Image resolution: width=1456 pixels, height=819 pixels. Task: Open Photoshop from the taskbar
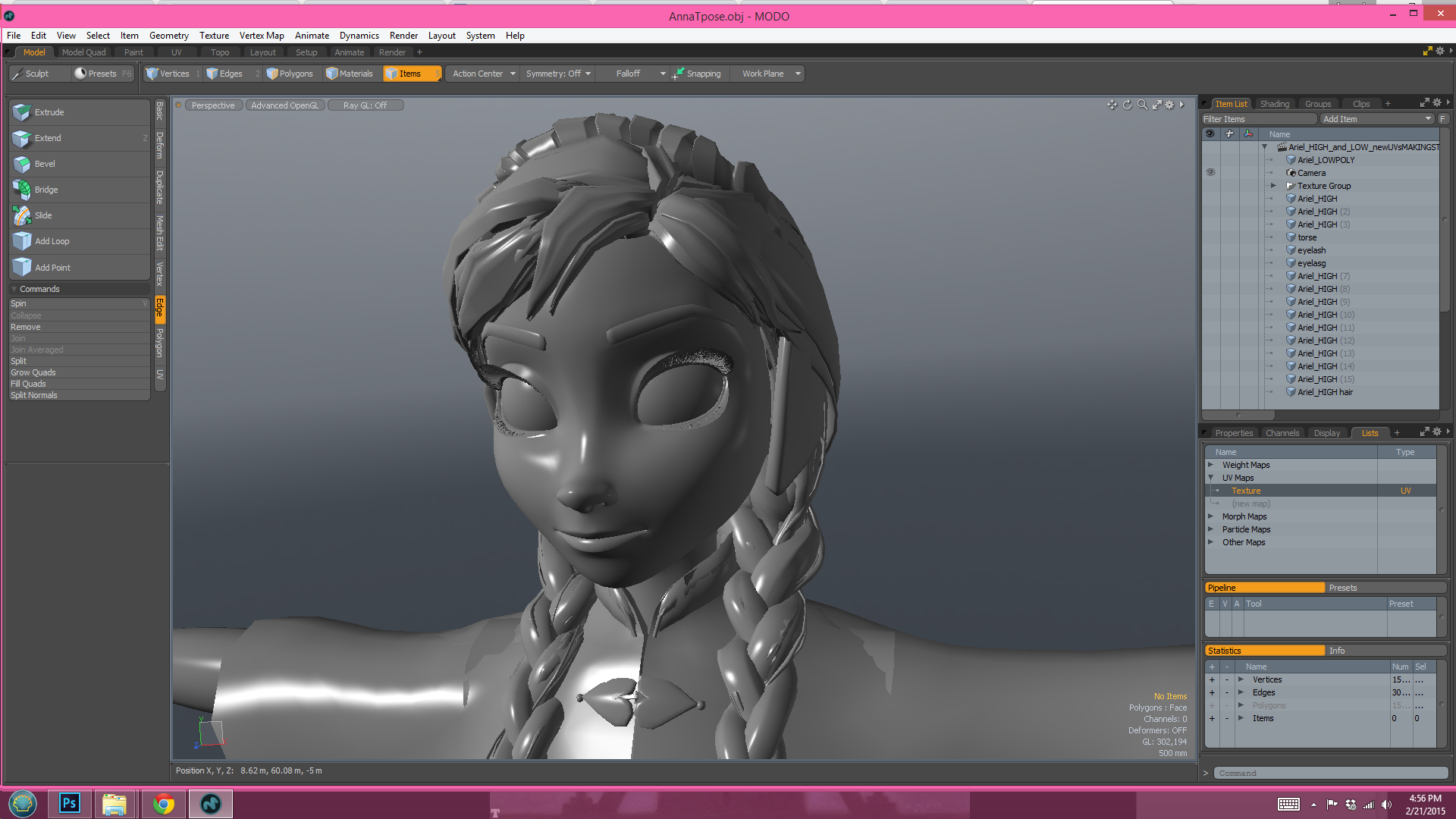click(69, 803)
